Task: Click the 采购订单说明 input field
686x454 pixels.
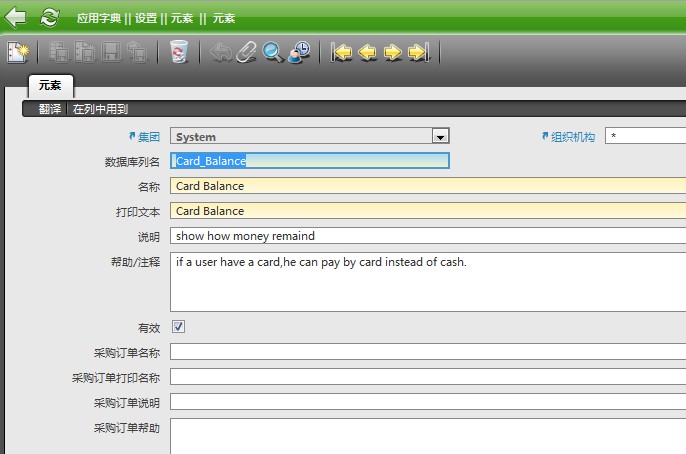Action: tap(428, 402)
